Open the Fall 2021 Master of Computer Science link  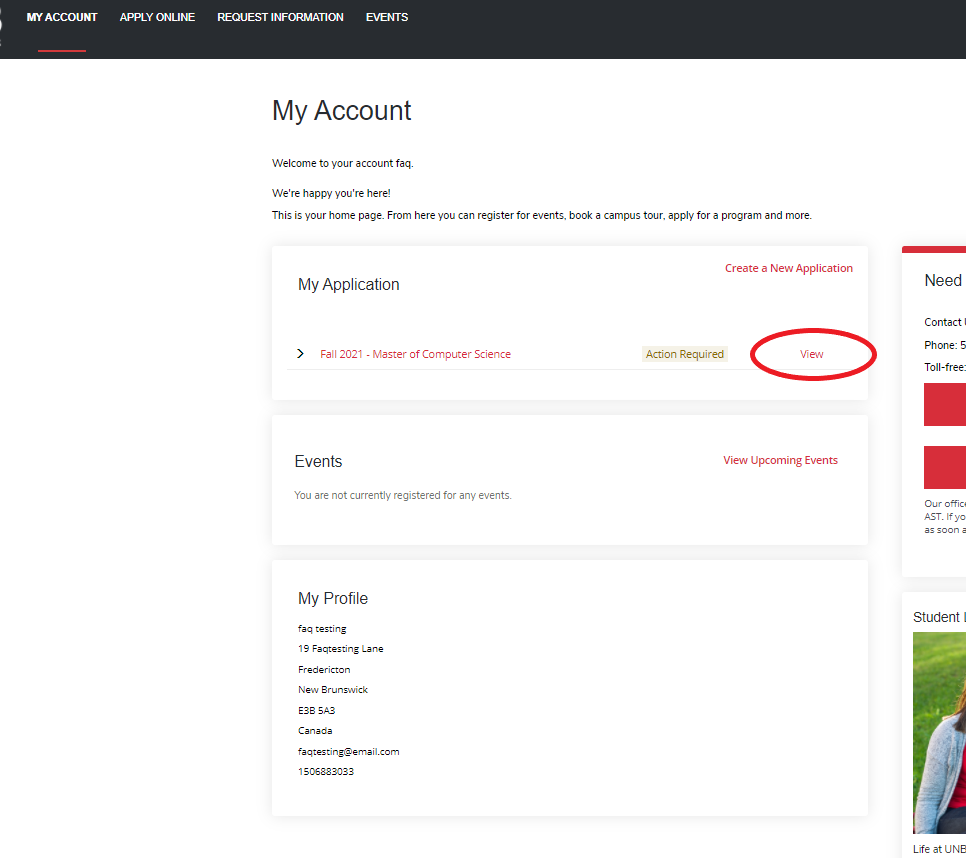click(x=415, y=354)
